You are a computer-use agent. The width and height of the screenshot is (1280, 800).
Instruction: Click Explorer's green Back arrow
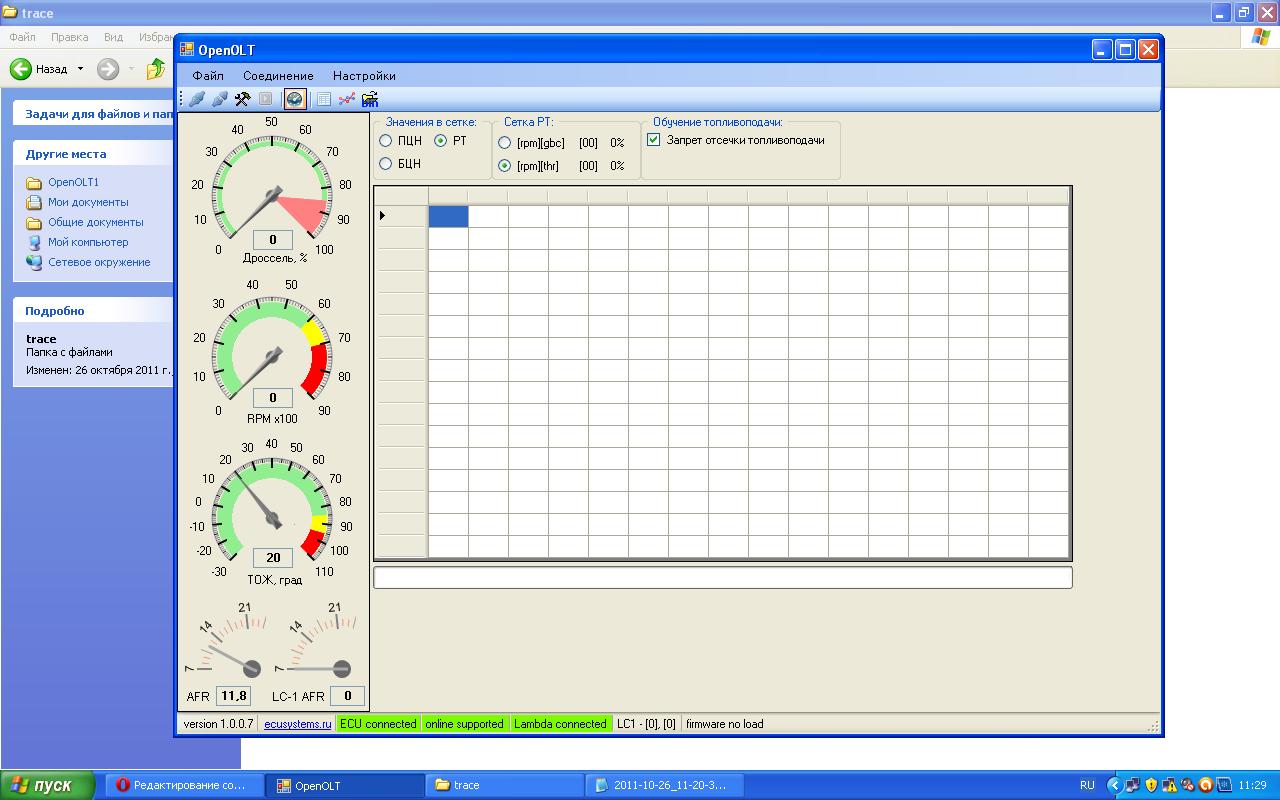(x=21, y=69)
